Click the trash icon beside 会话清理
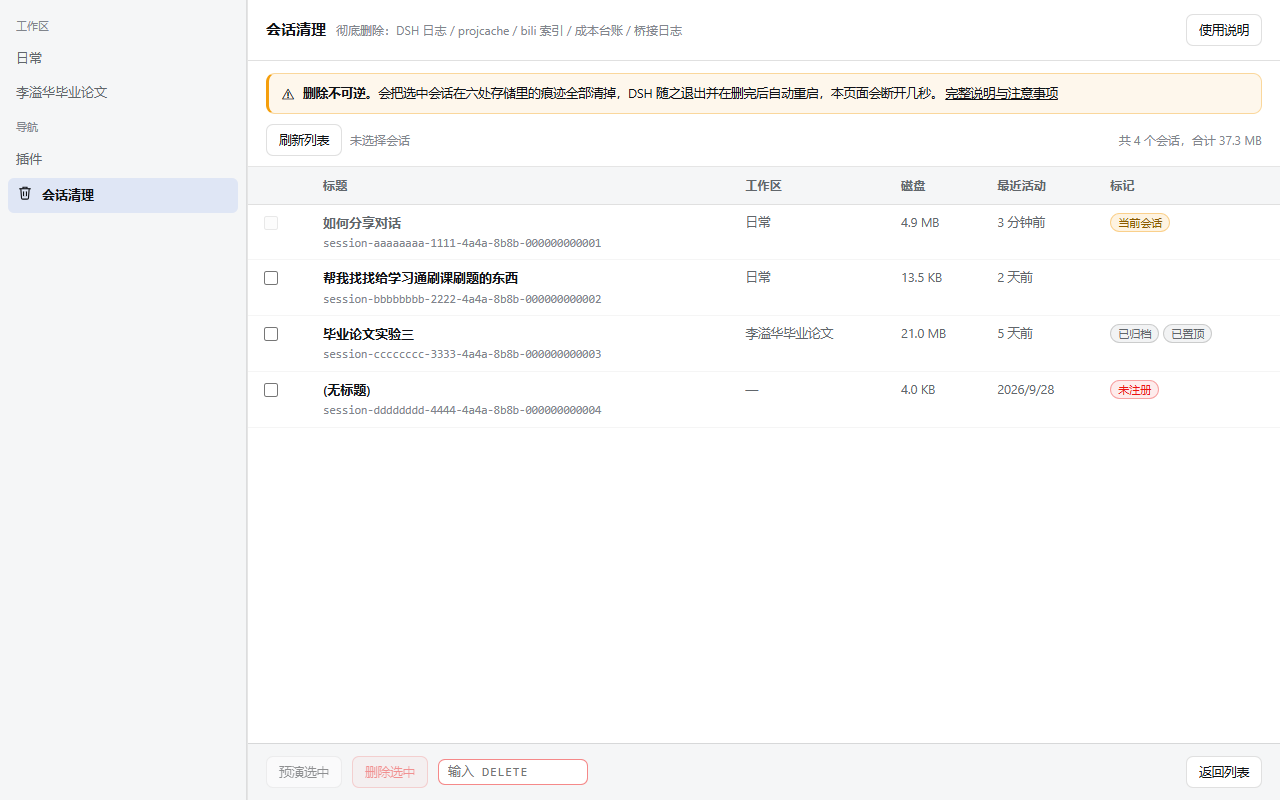1280x800 pixels. coord(25,194)
